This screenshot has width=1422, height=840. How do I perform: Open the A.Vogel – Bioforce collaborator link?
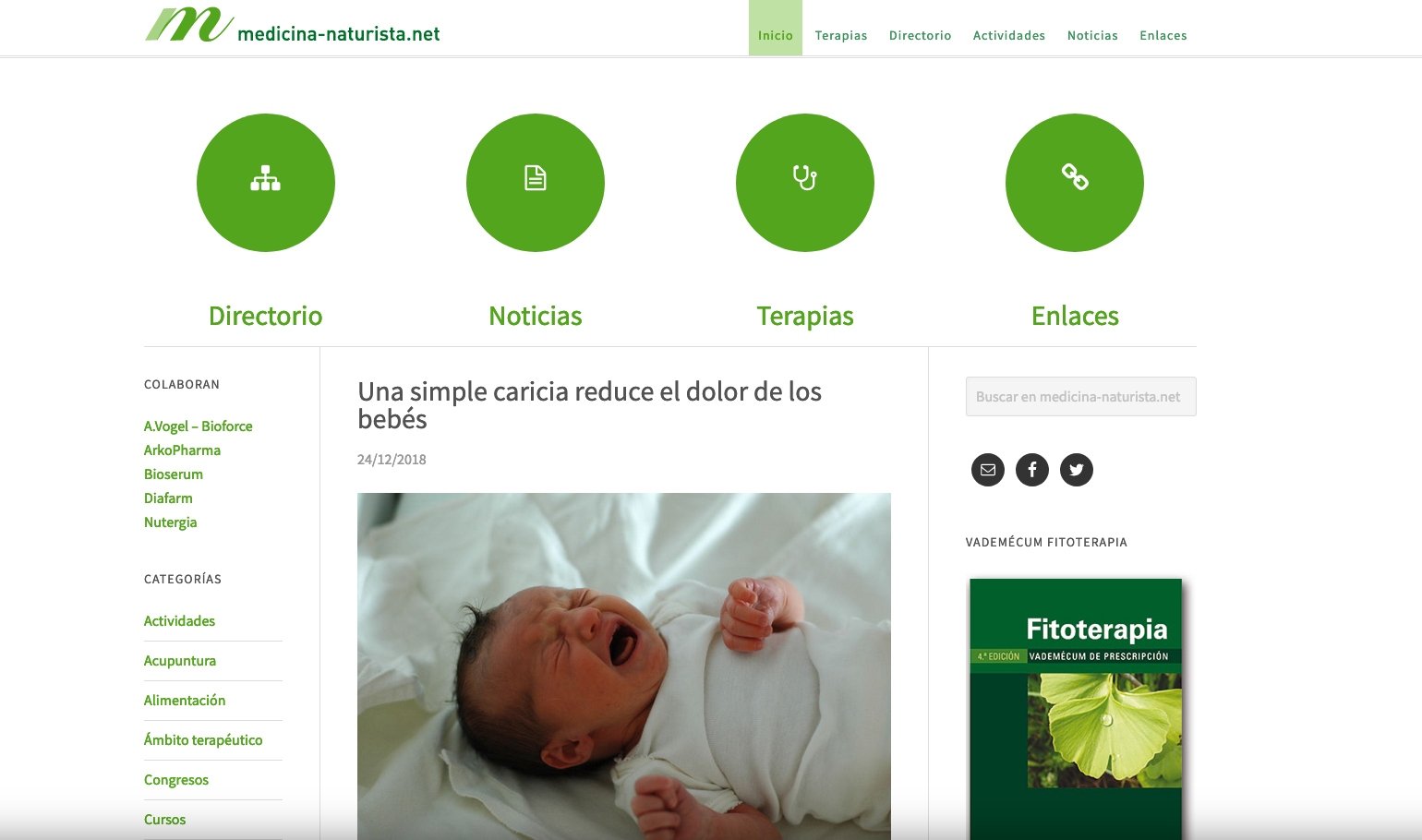tap(198, 426)
